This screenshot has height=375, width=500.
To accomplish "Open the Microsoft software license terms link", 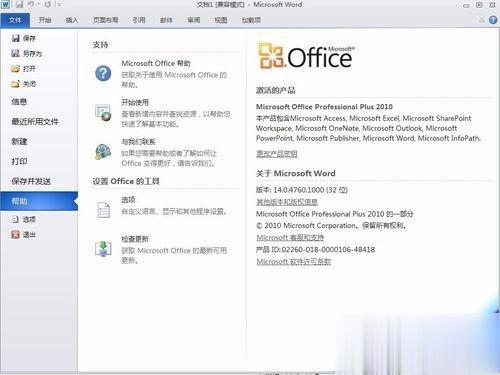I will coord(293,262).
